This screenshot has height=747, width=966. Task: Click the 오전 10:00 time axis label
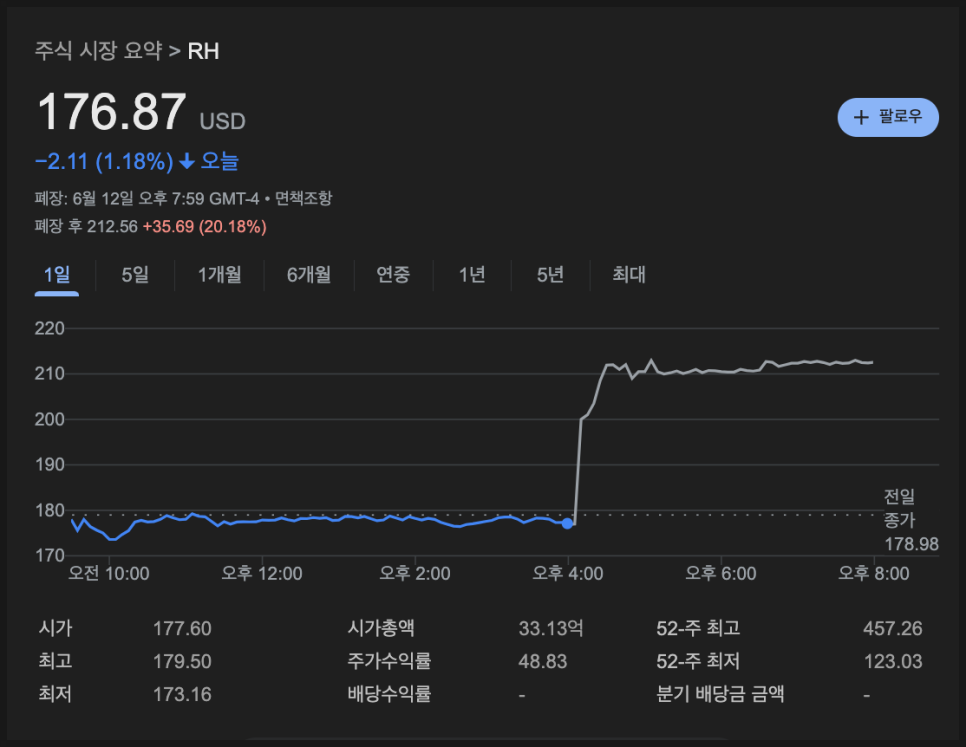tap(108, 574)
